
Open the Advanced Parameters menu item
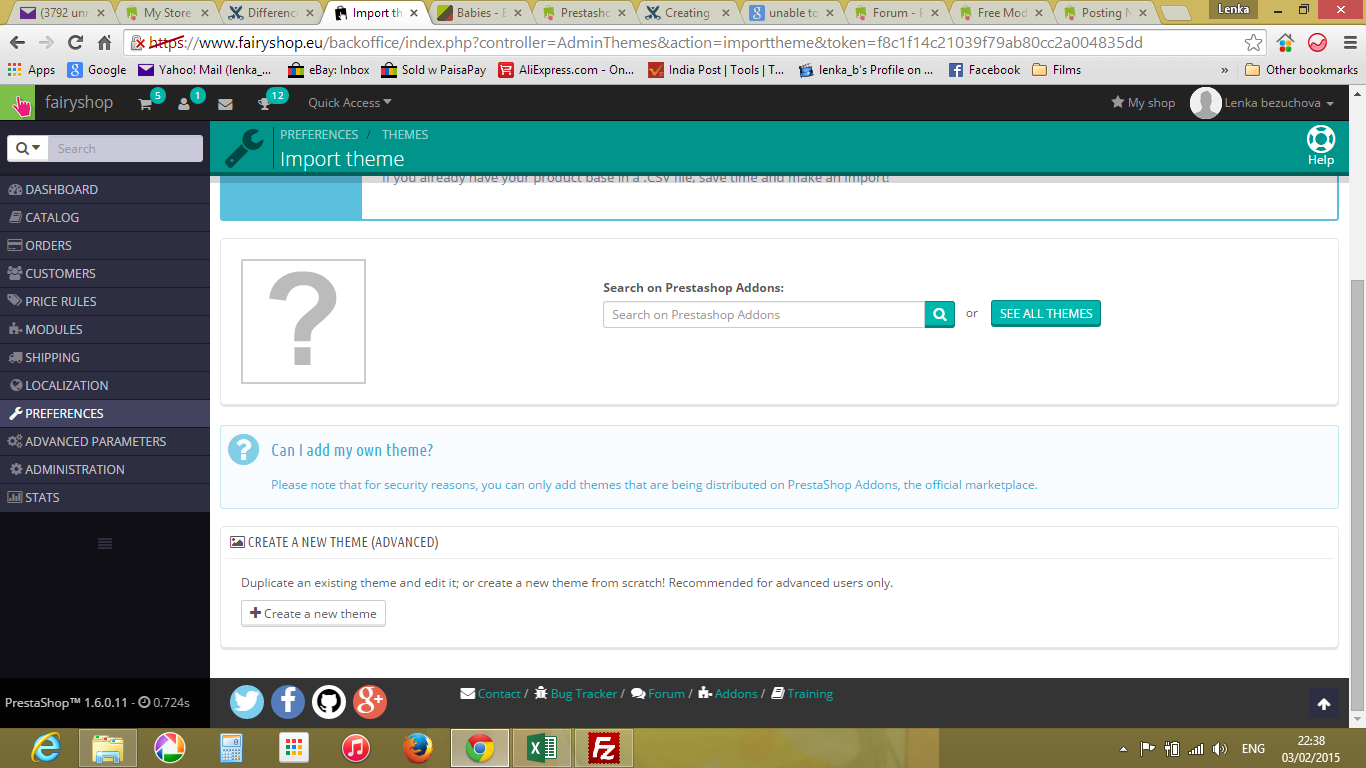coord(105,441)
